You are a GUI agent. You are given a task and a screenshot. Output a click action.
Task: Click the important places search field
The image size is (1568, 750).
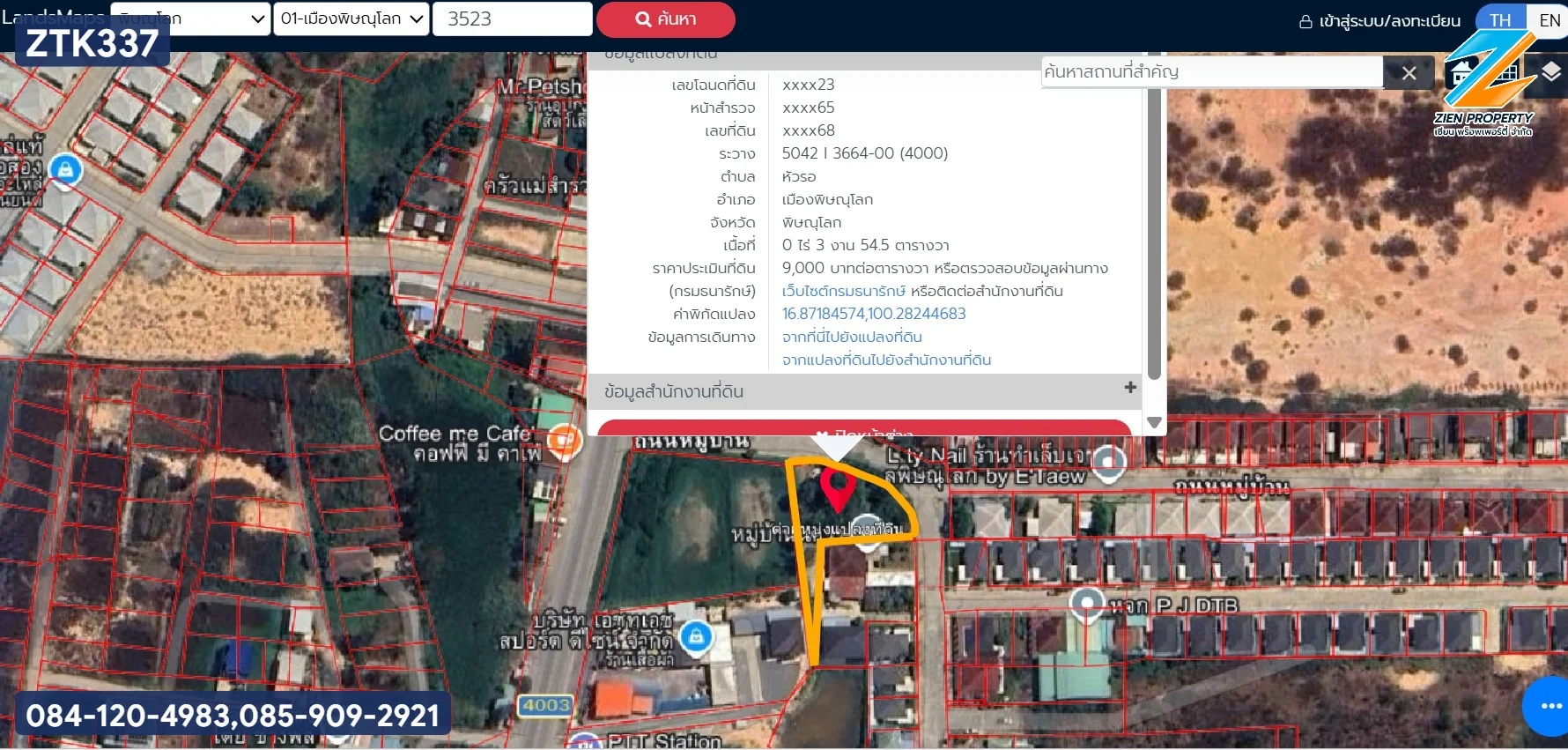[x=1212, y=72]
